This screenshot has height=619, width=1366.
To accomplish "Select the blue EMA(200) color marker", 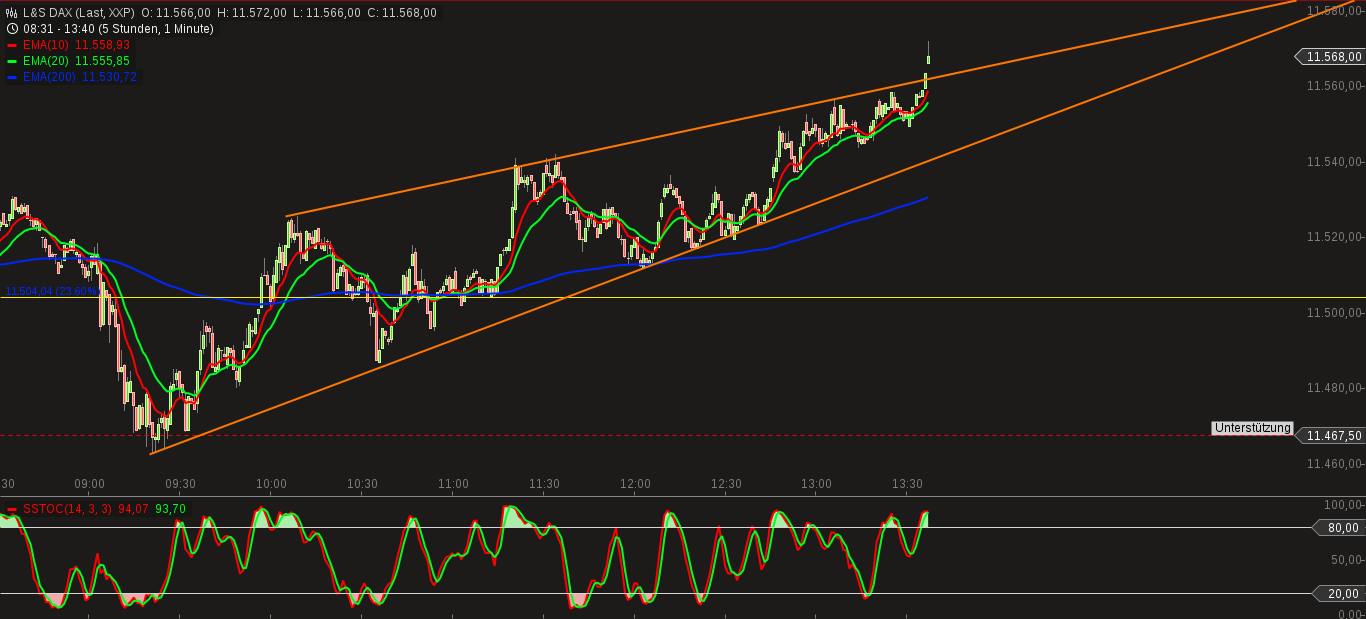I will tap(12, 77).
